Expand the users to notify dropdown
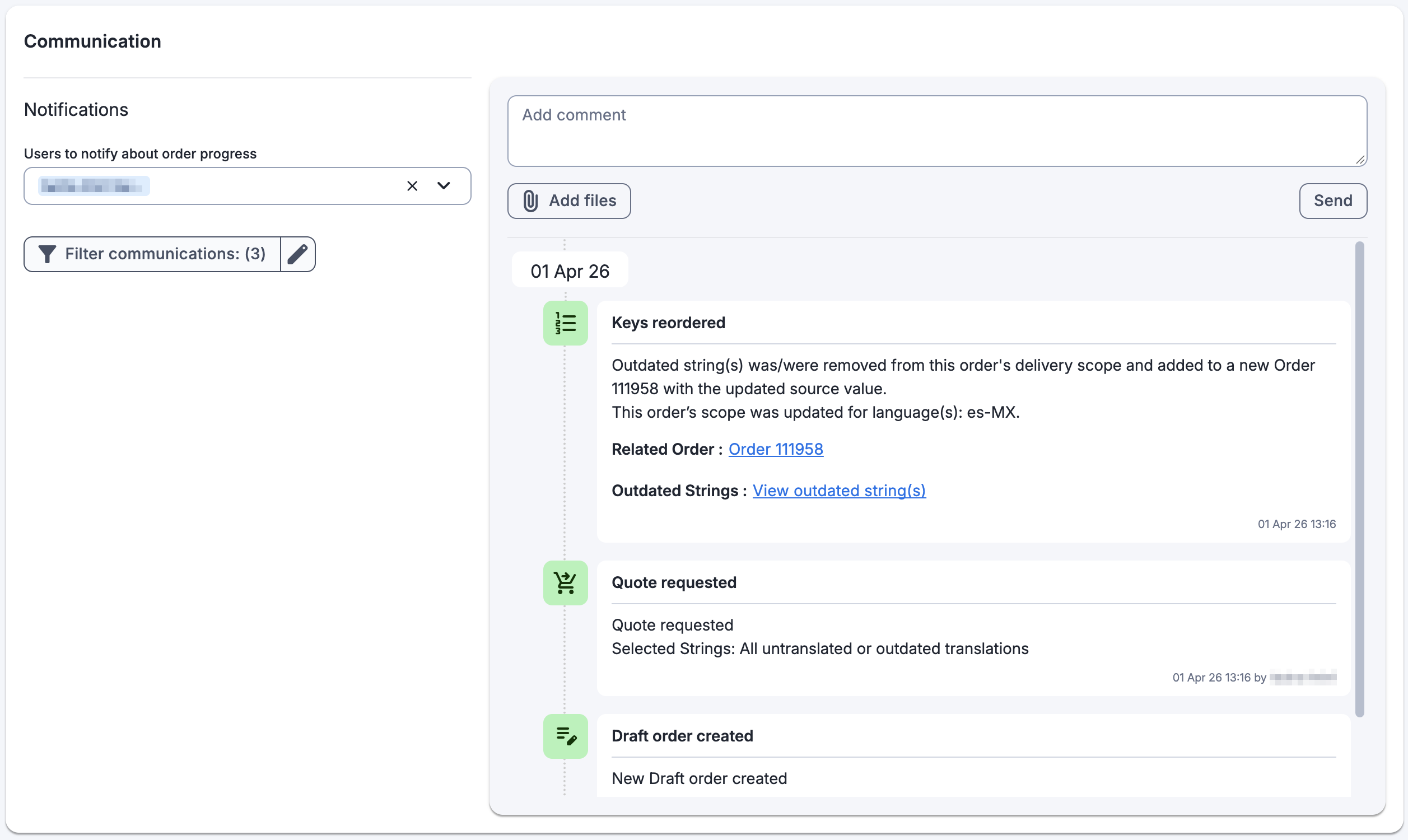 [x=444, y=186]
